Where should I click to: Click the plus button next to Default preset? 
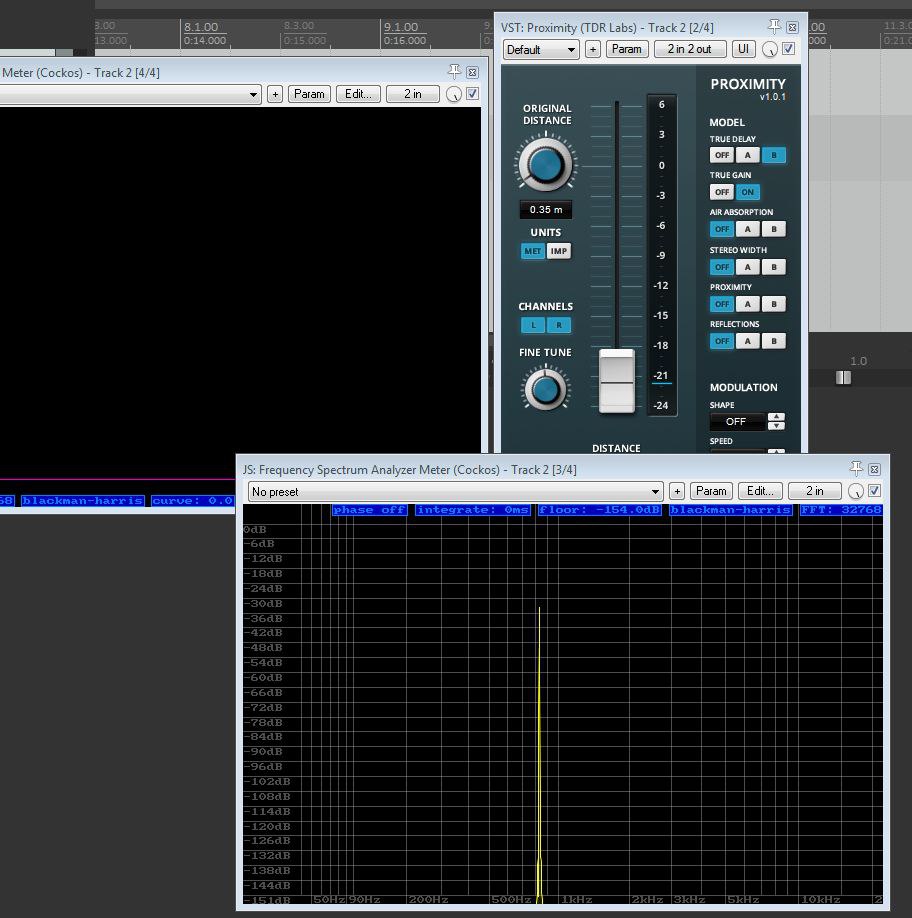(x=593, y=49)
